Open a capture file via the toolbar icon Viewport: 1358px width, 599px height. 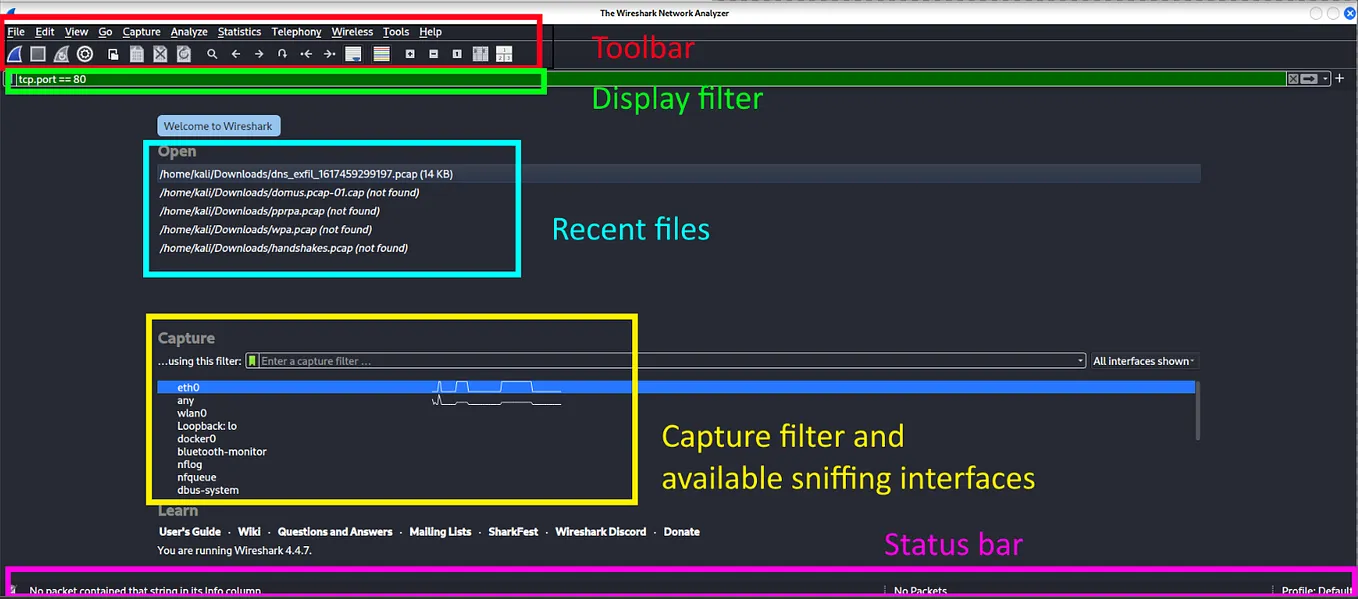(111, 53)
